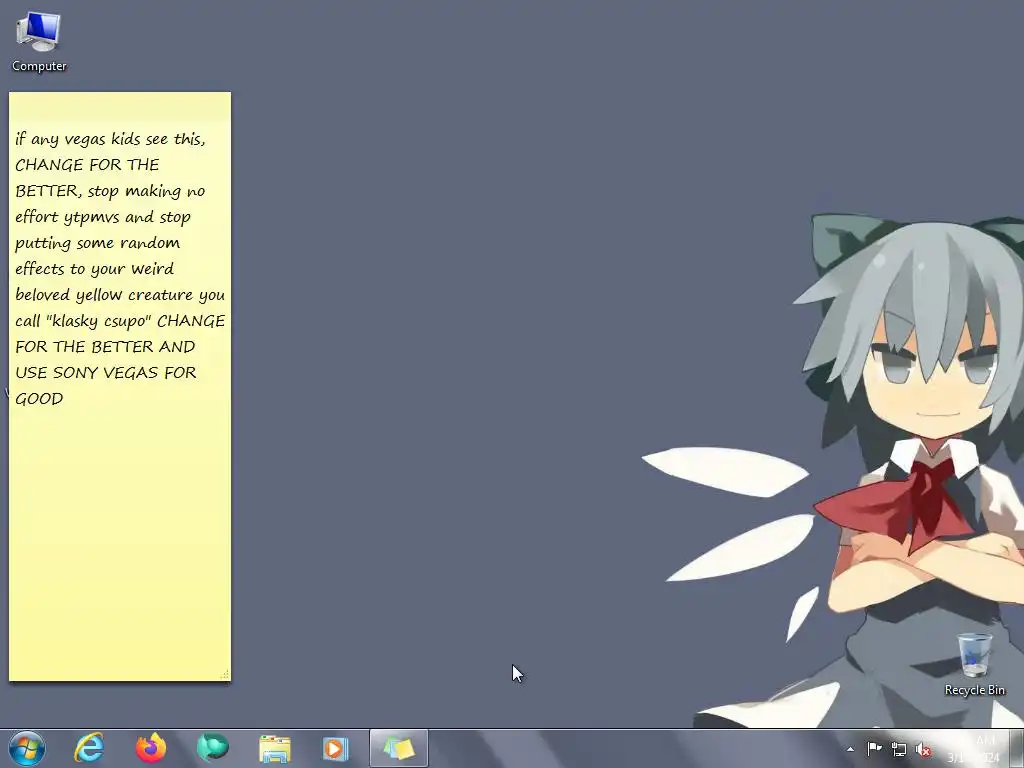Open Action Center flag icon
Screen dimensions: 1024x768
point(874,749)
